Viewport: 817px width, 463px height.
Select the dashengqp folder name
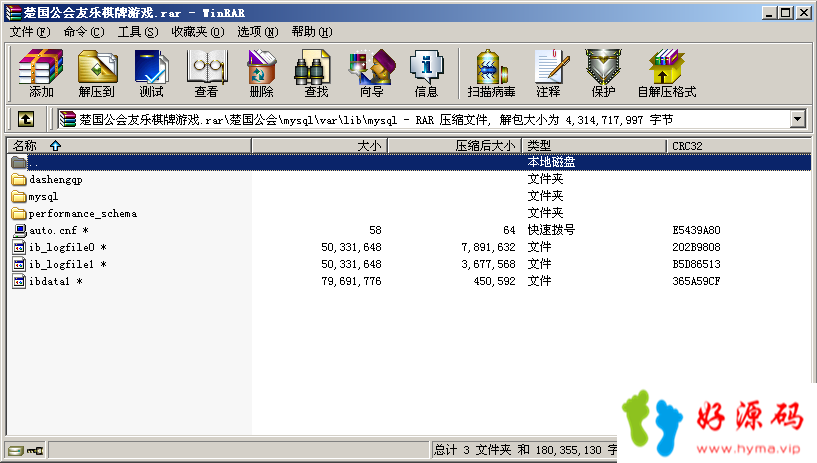[x=56, y=180]
